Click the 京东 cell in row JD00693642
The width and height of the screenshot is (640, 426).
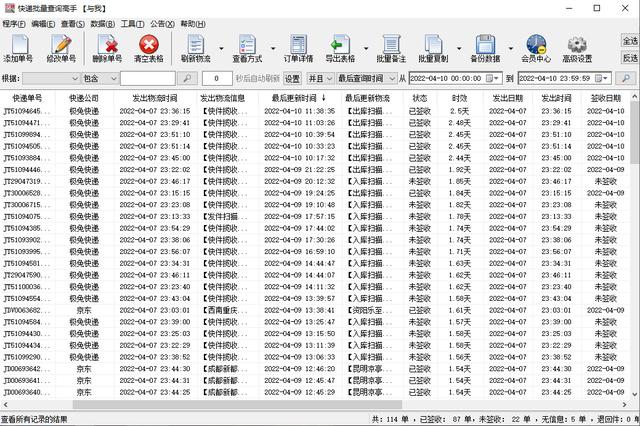[84, 369]
